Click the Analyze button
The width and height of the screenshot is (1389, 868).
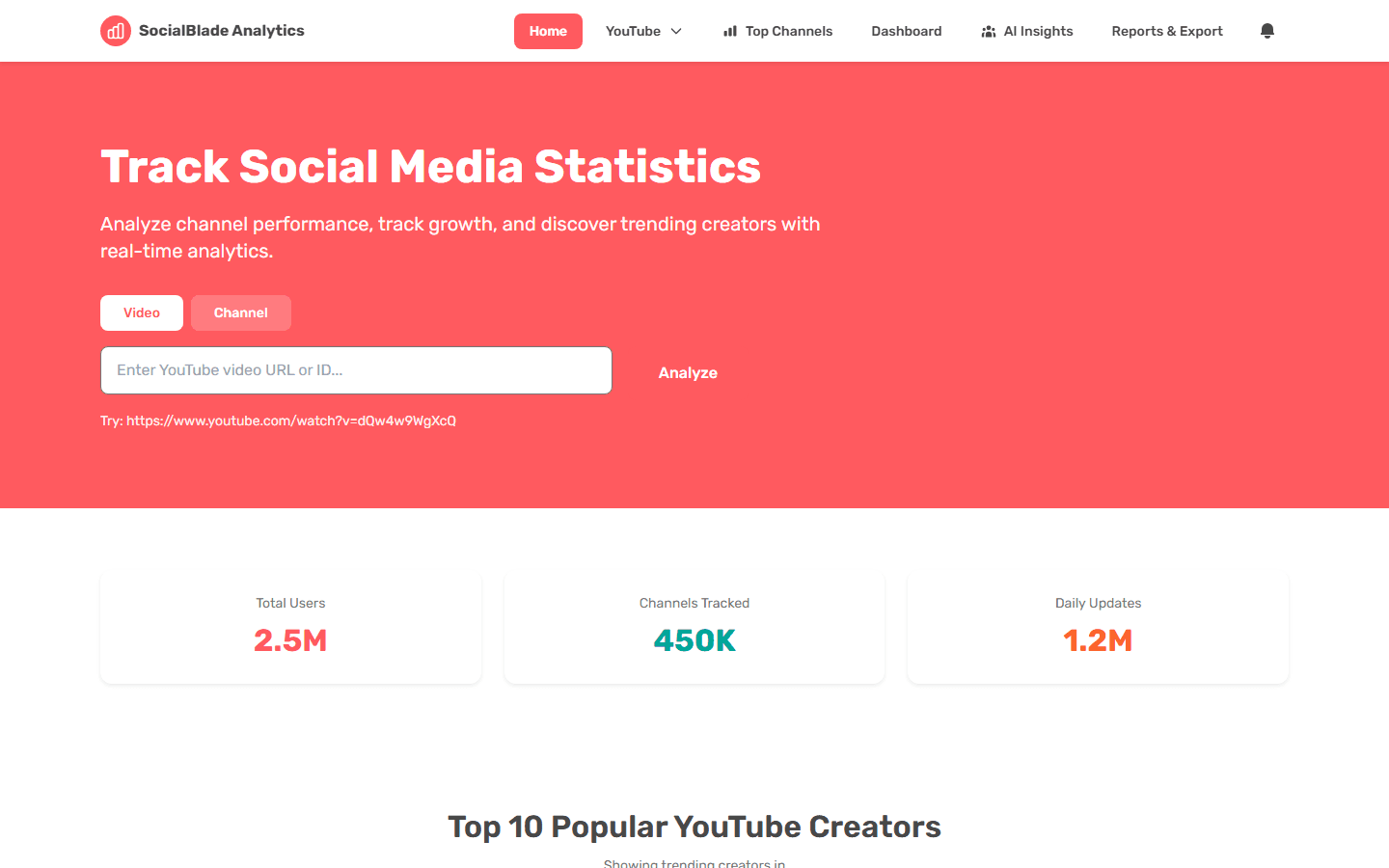coord(688,372)
